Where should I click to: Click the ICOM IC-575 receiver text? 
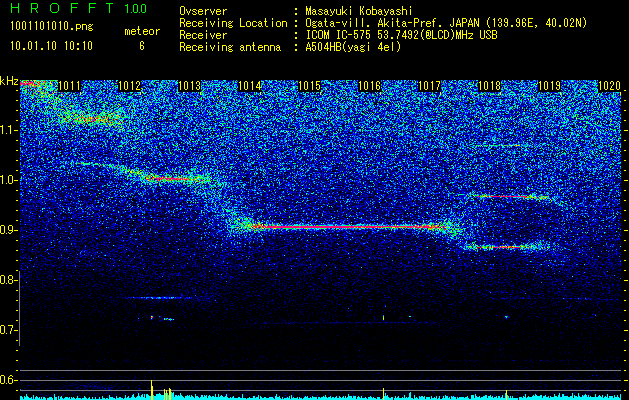pos(401,35)
